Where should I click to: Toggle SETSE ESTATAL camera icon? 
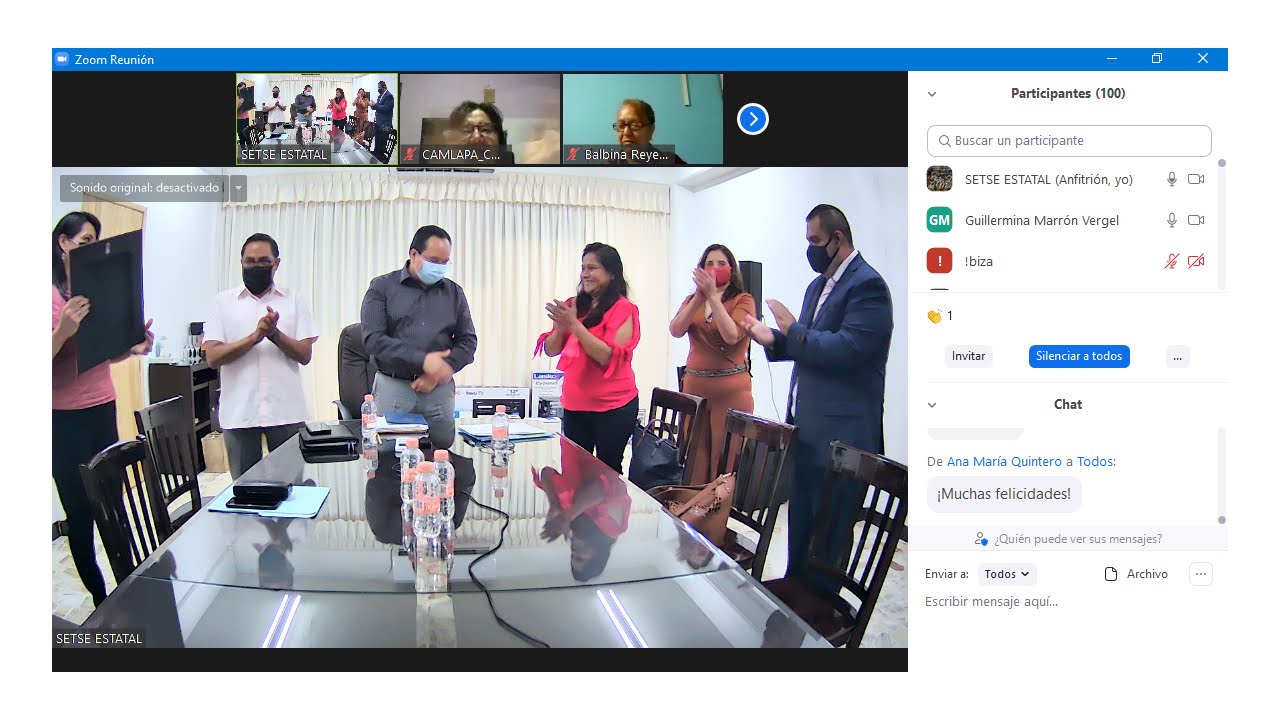[x=1196, y=179]
